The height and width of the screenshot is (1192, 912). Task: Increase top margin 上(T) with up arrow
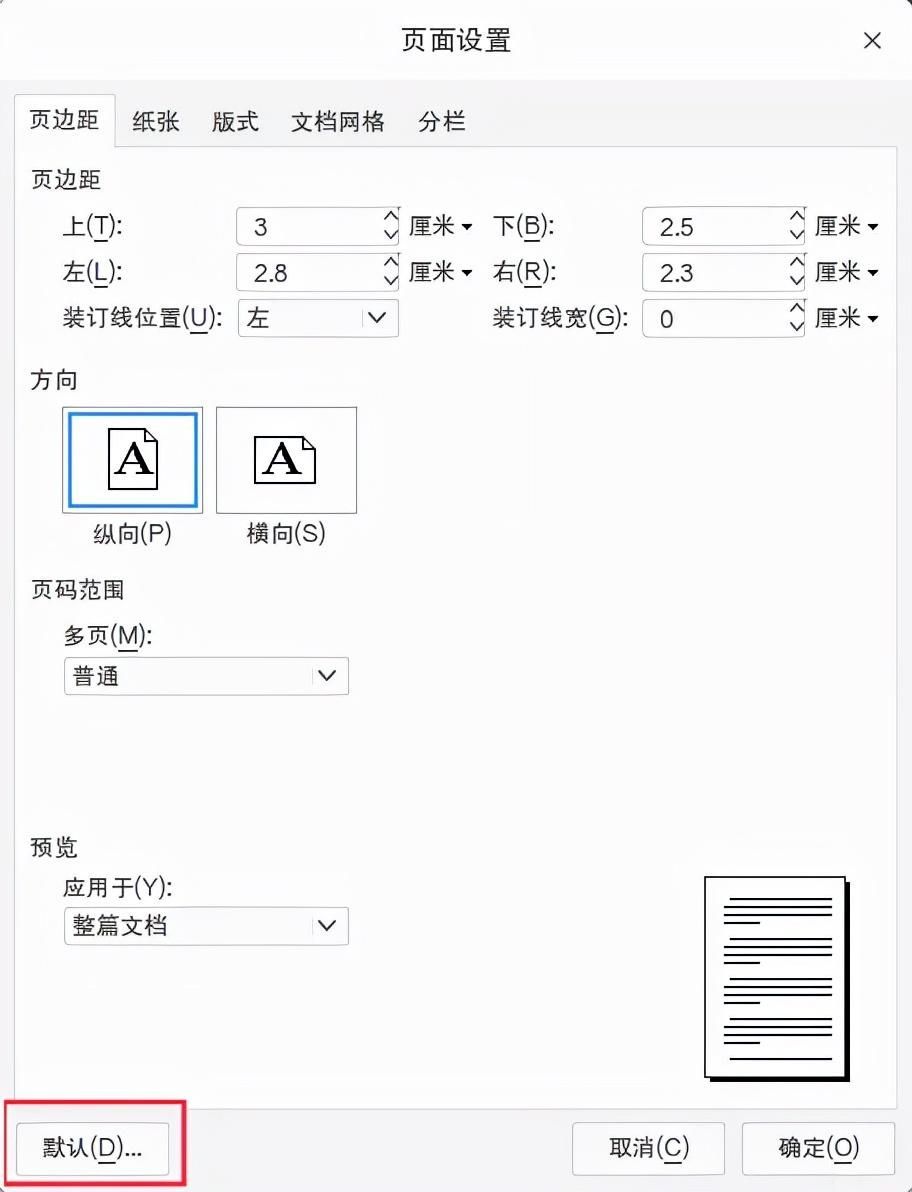(391, 217)
